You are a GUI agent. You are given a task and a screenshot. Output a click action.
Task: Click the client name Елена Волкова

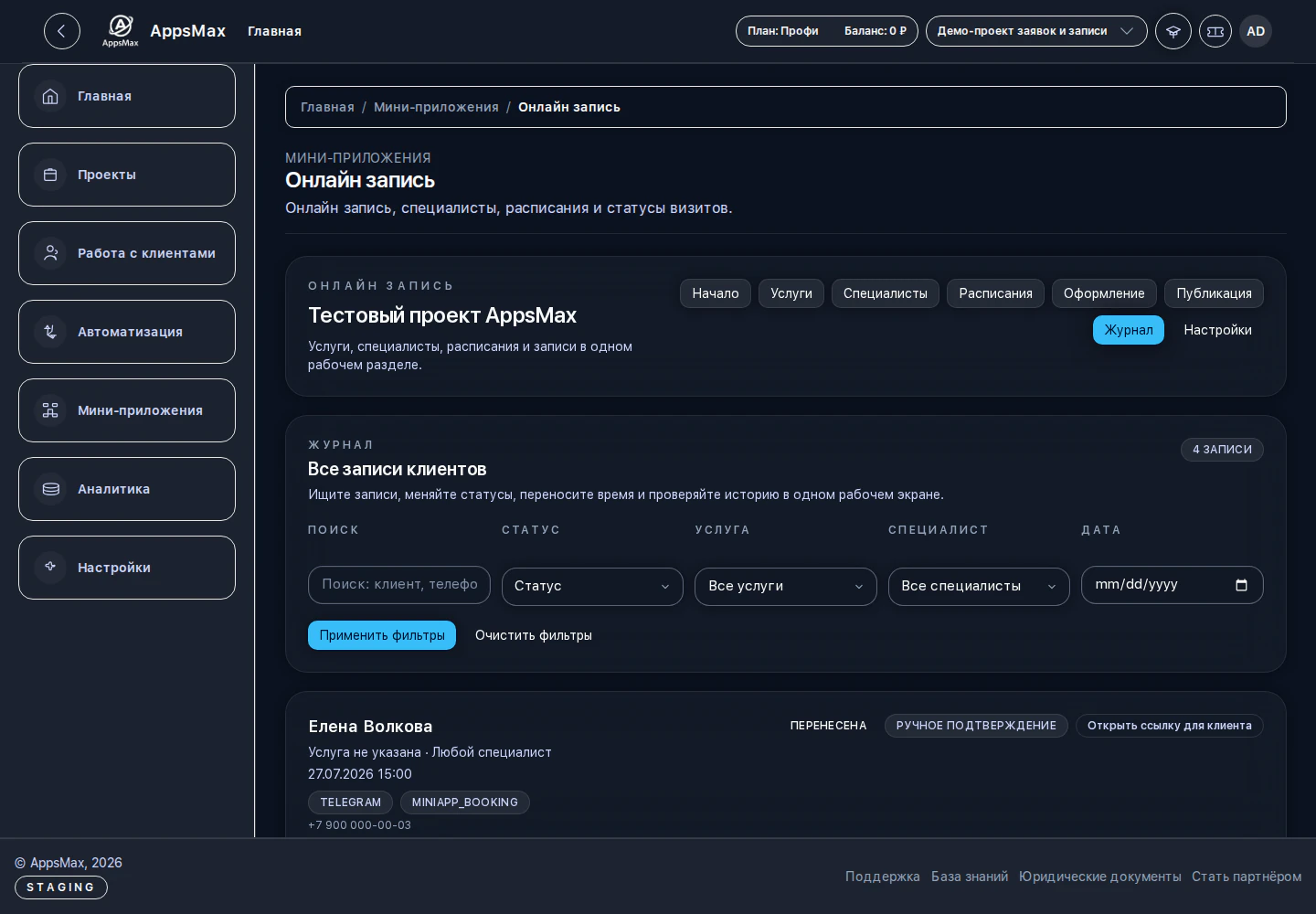(370, 727)
